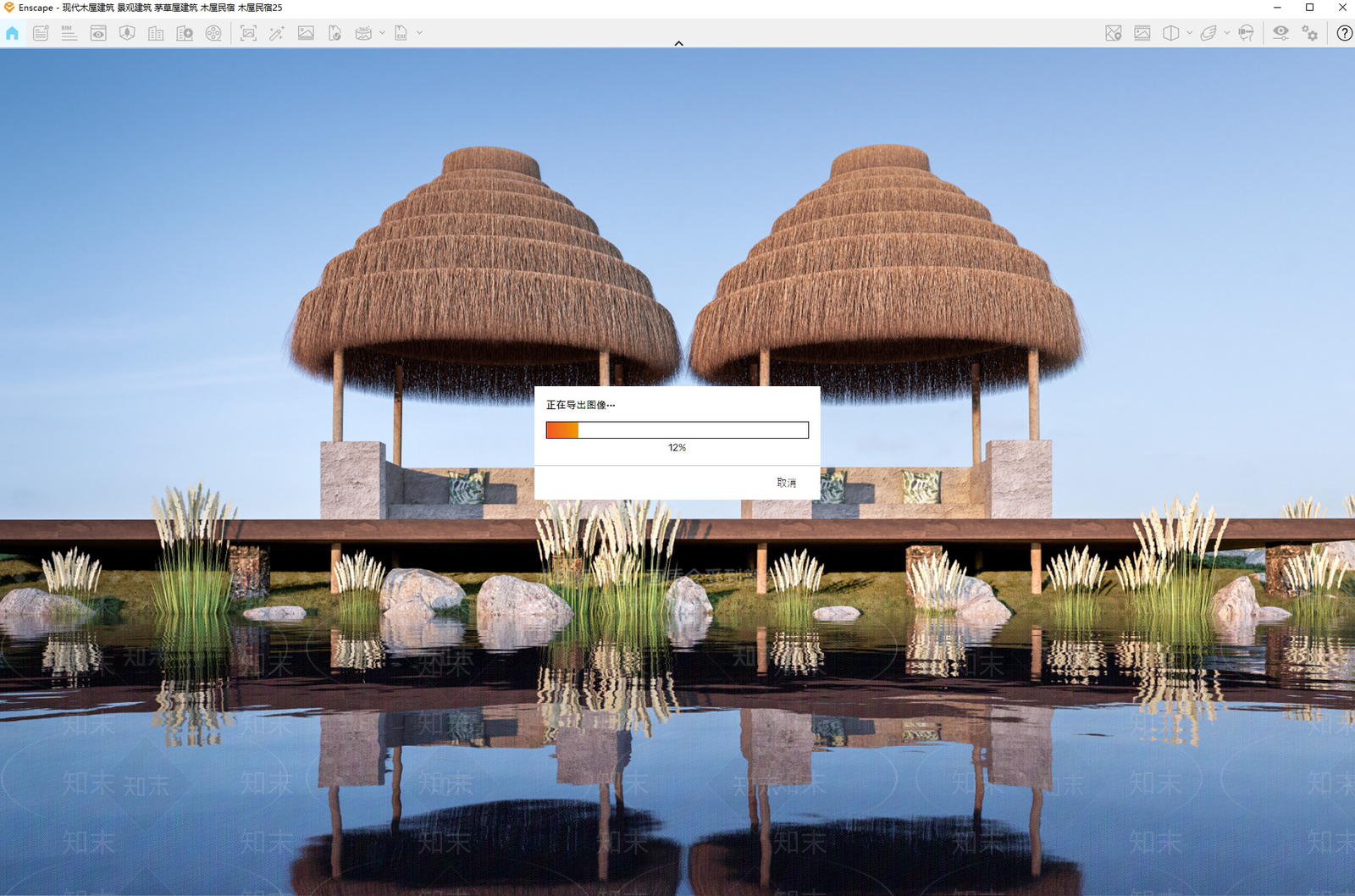
Task: Click the picture icon beside the magic wand
Action: [x=306, y=33]
